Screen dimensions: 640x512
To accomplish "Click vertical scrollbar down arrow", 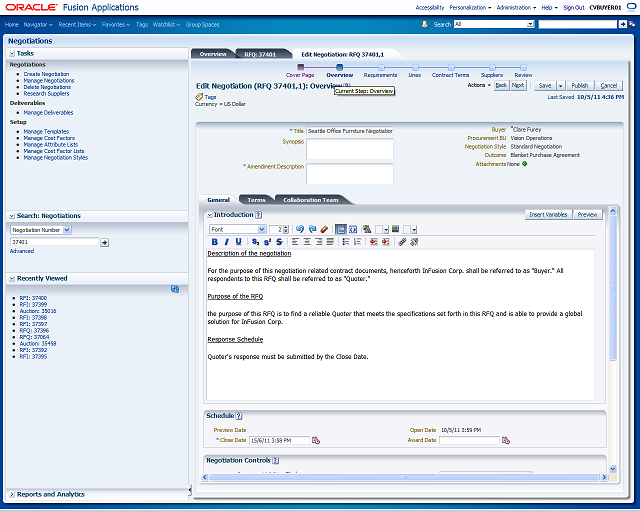I will (x=613, y=469).
